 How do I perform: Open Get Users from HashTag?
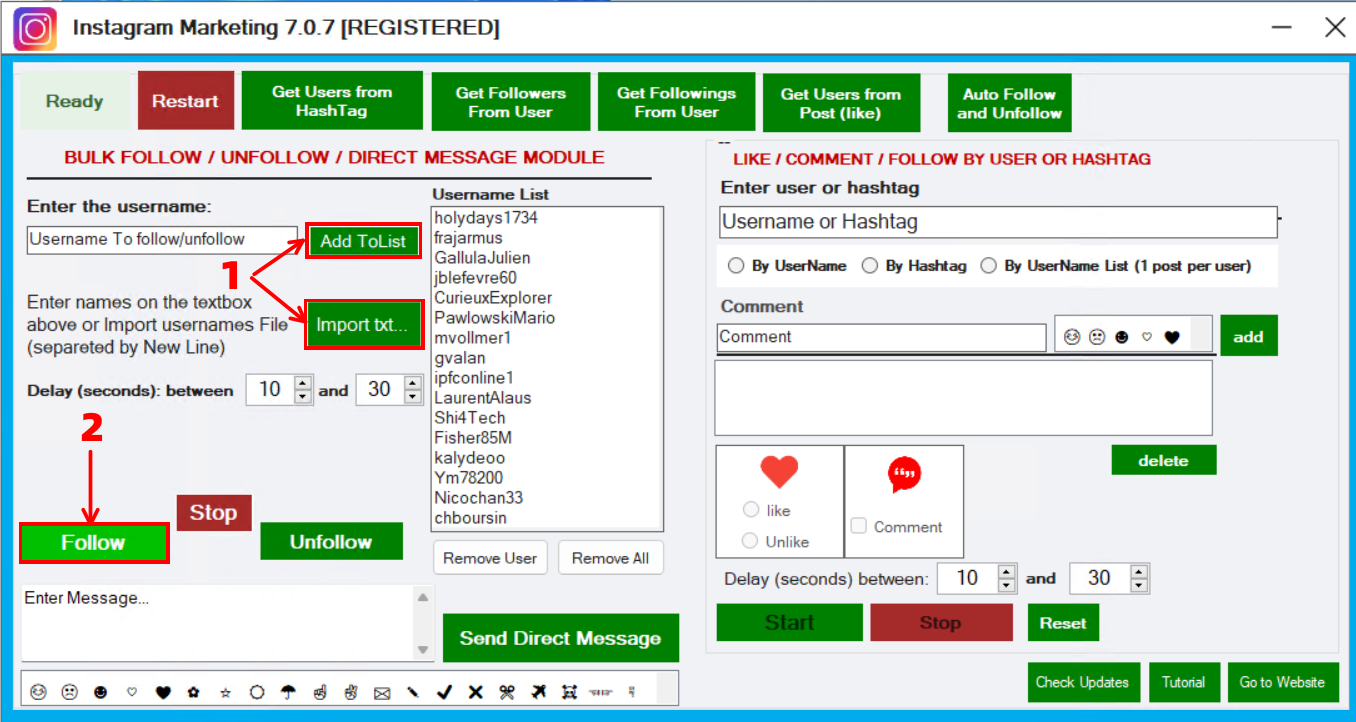pyautogui.click(x=331, y=101)
